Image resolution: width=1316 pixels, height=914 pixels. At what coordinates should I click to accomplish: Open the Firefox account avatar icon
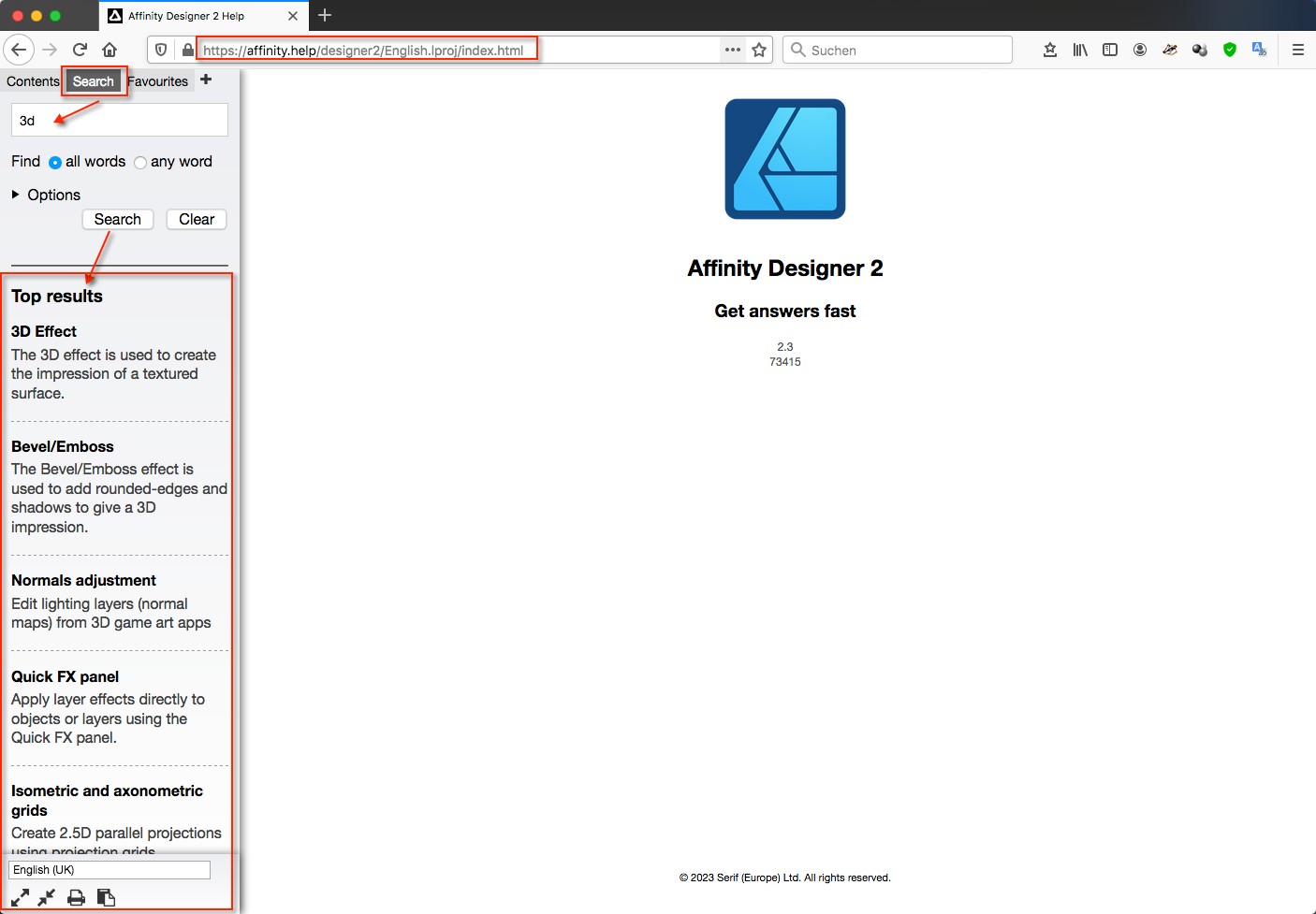tap(1140, 50)
